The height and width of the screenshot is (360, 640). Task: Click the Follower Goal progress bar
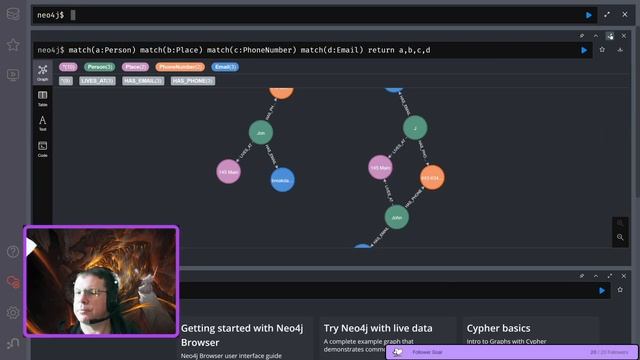(512, 352)
